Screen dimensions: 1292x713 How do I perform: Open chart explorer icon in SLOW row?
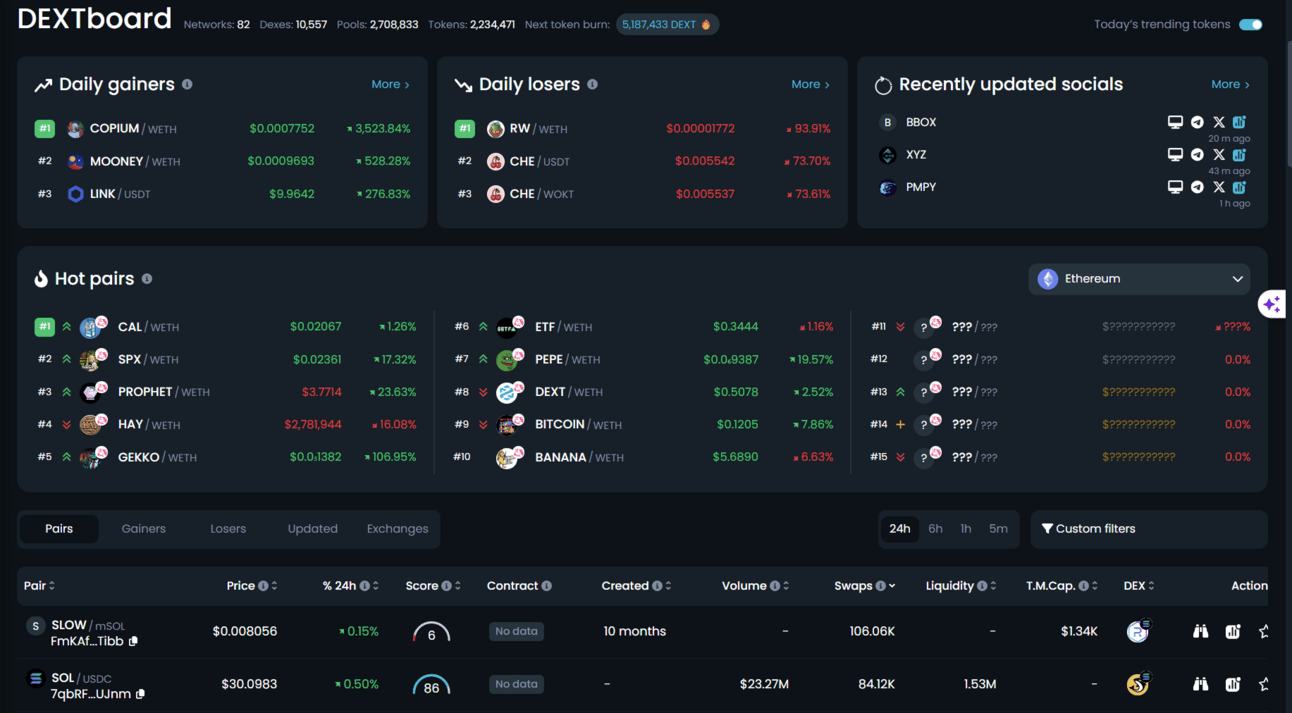pyautogui.click(x=1232, y=631)
